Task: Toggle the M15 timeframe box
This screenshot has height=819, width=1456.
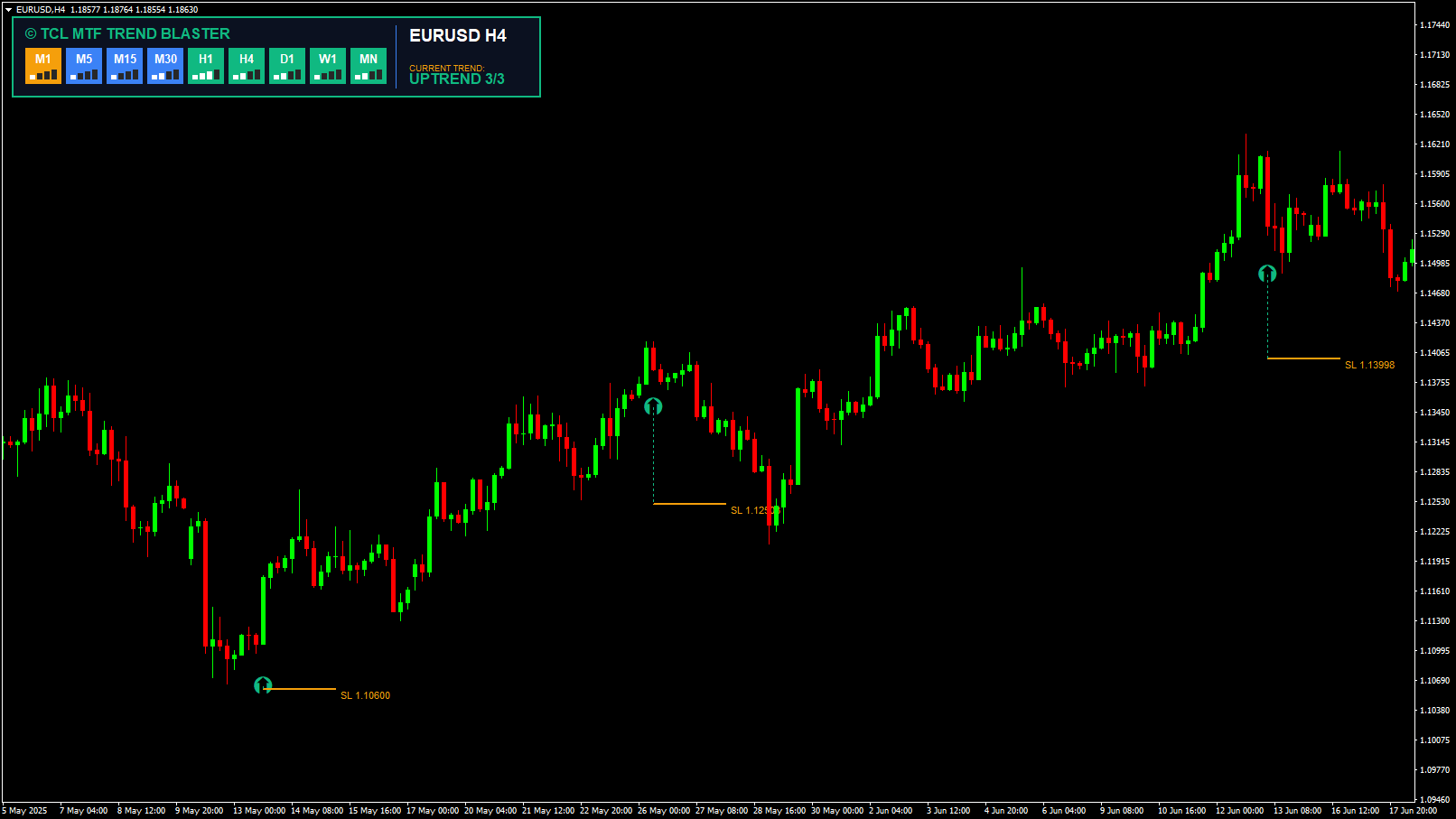Action: pyautogui.click(x=125, y=66)
